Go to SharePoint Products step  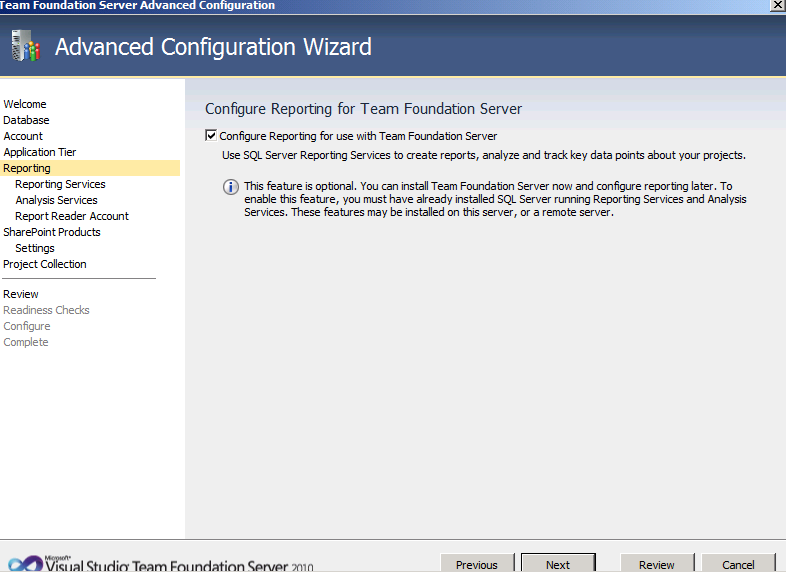click(x=52, y=233)
